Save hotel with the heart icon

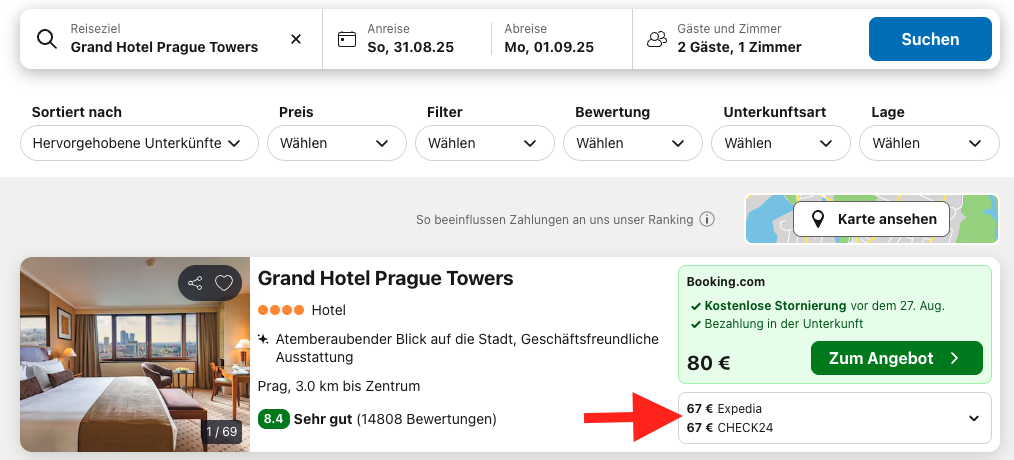(x=224, y=283)
